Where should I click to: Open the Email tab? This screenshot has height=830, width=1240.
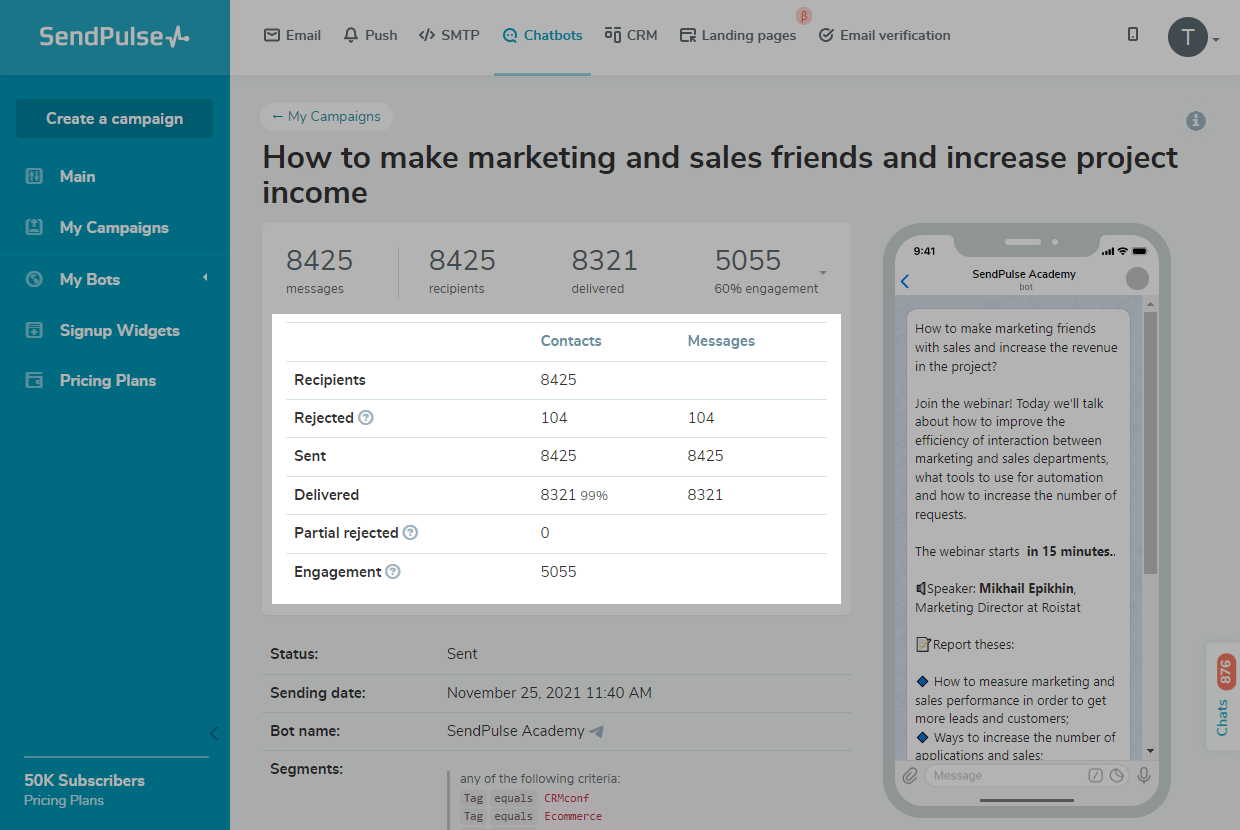tap(292, 35)
